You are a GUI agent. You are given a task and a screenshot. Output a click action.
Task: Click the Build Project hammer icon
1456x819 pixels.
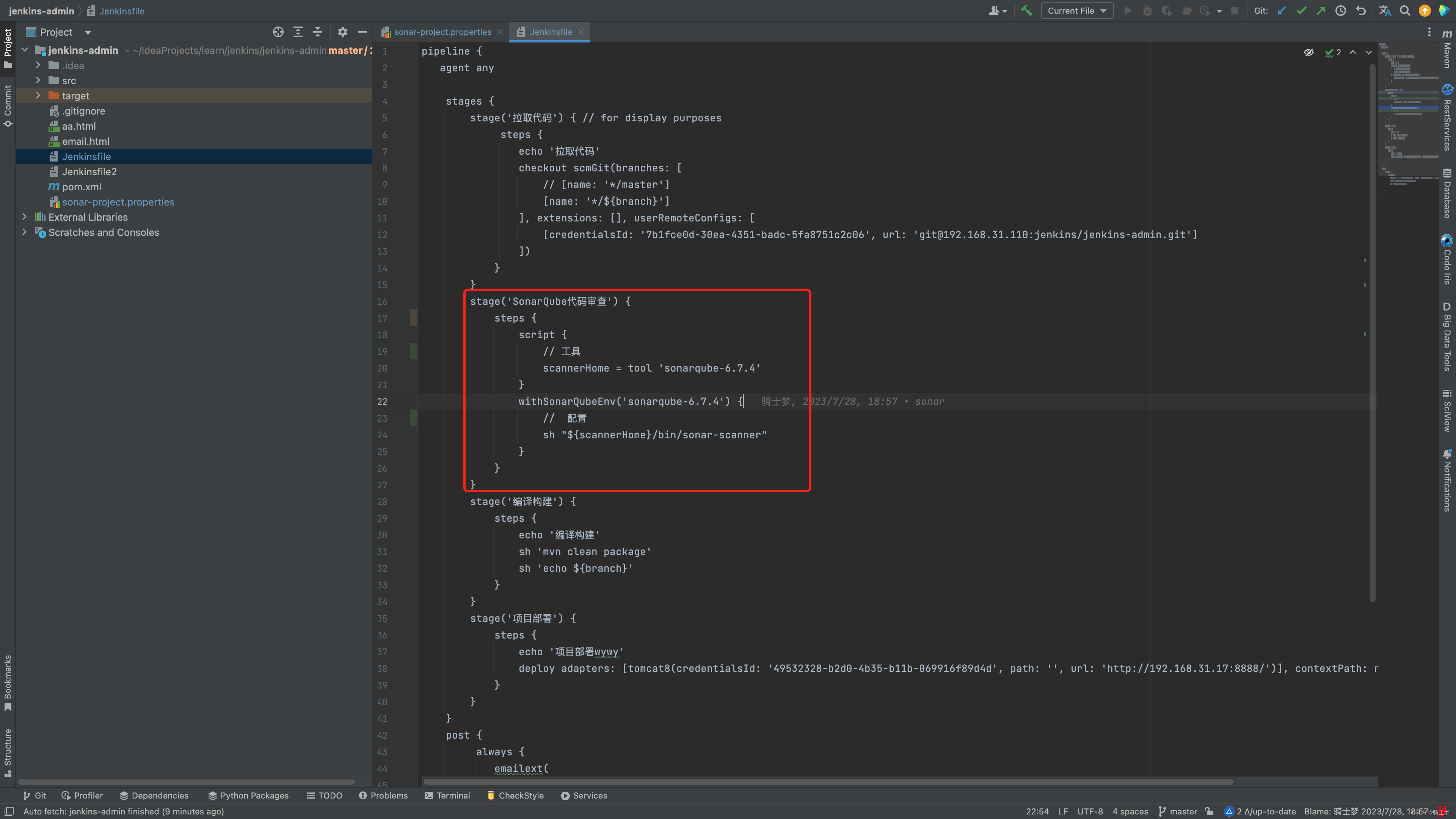tap(1026, 11)
